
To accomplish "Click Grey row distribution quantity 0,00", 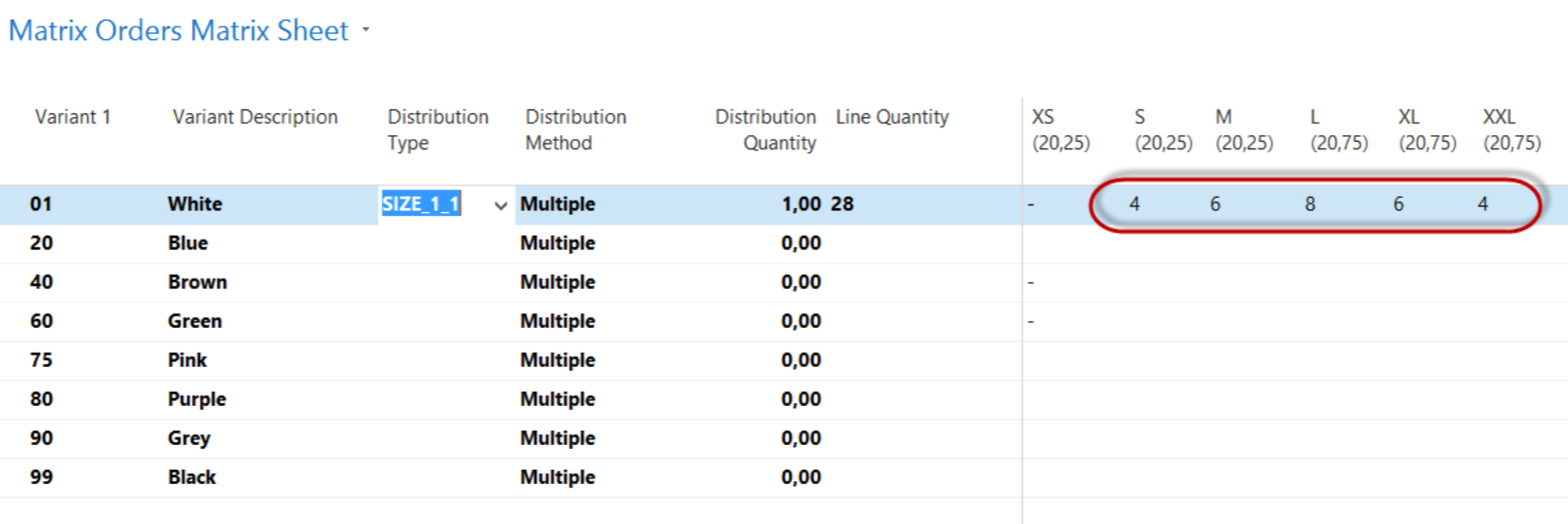I will pos(801,438).
